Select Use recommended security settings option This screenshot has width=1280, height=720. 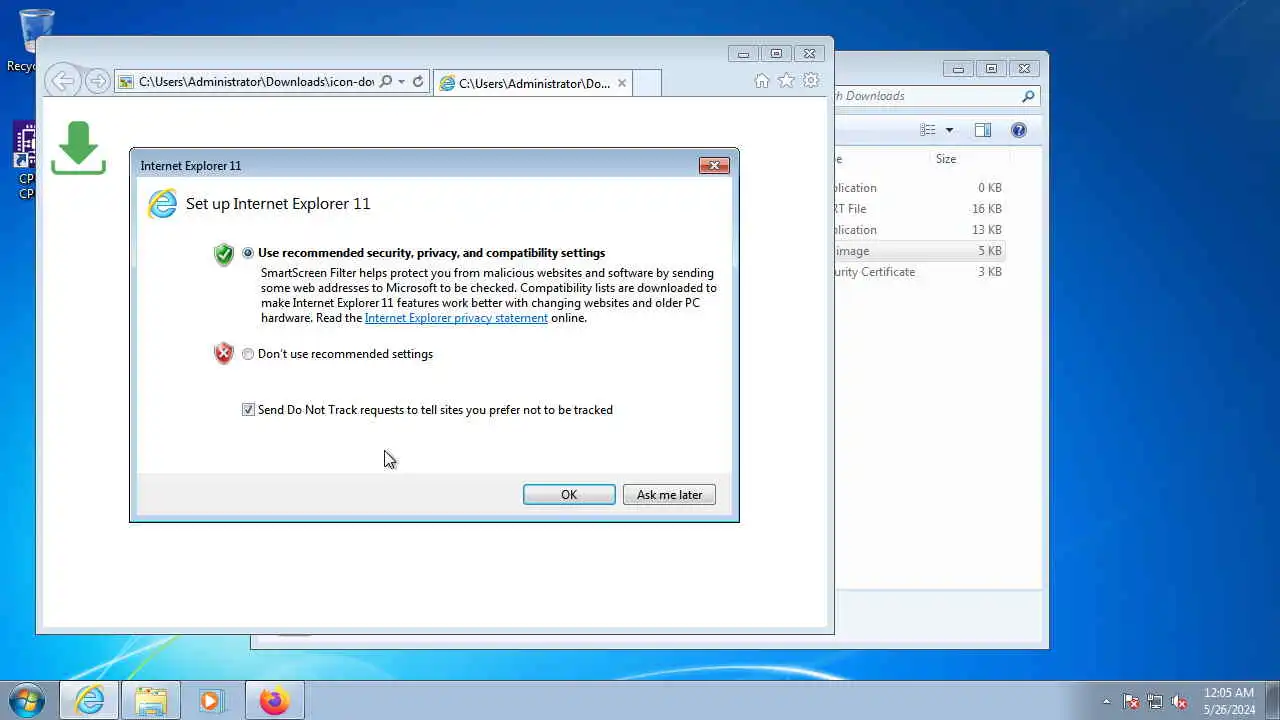pyautogui.click(x=248, y=253)
